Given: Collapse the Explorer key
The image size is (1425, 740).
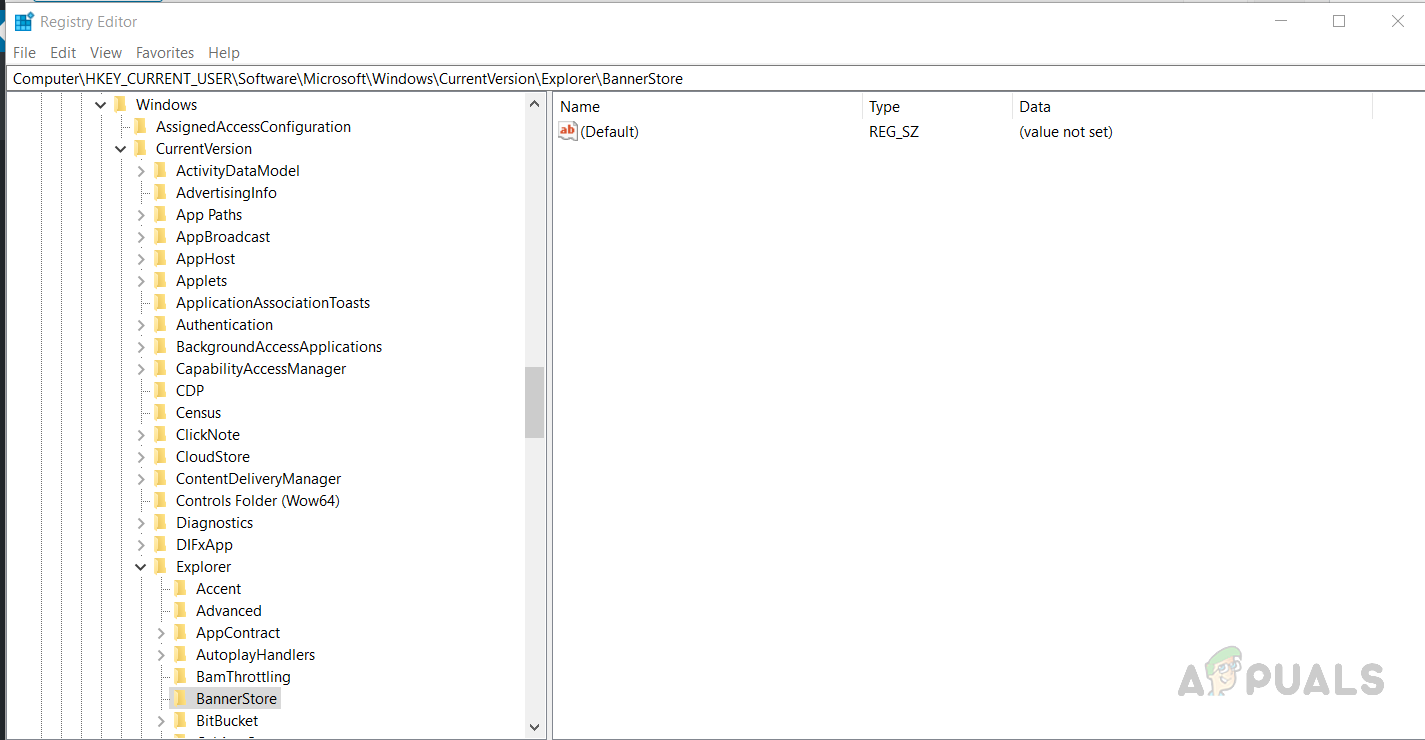Looking at the screenshot, I should click(x=140, y=566).
